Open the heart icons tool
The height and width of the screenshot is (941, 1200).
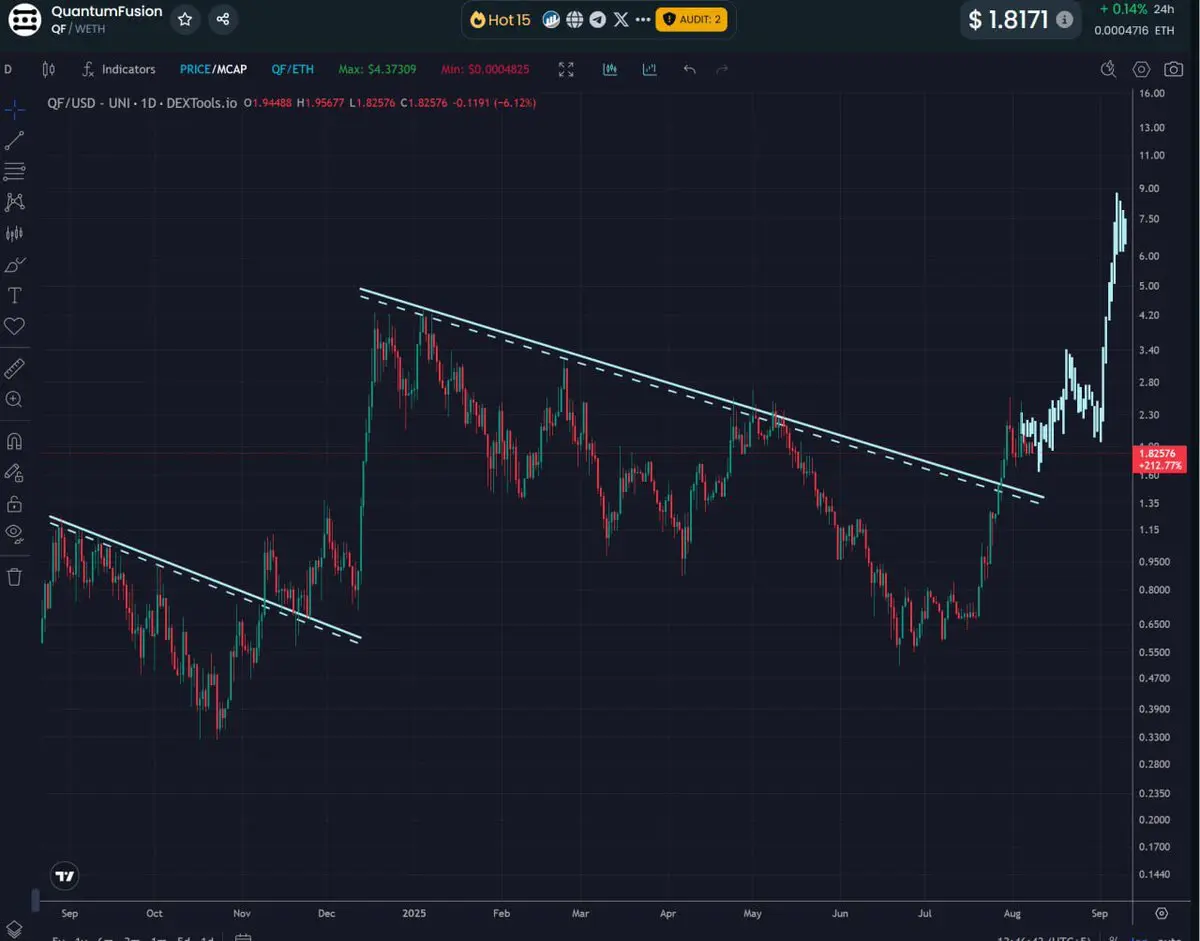14,326
